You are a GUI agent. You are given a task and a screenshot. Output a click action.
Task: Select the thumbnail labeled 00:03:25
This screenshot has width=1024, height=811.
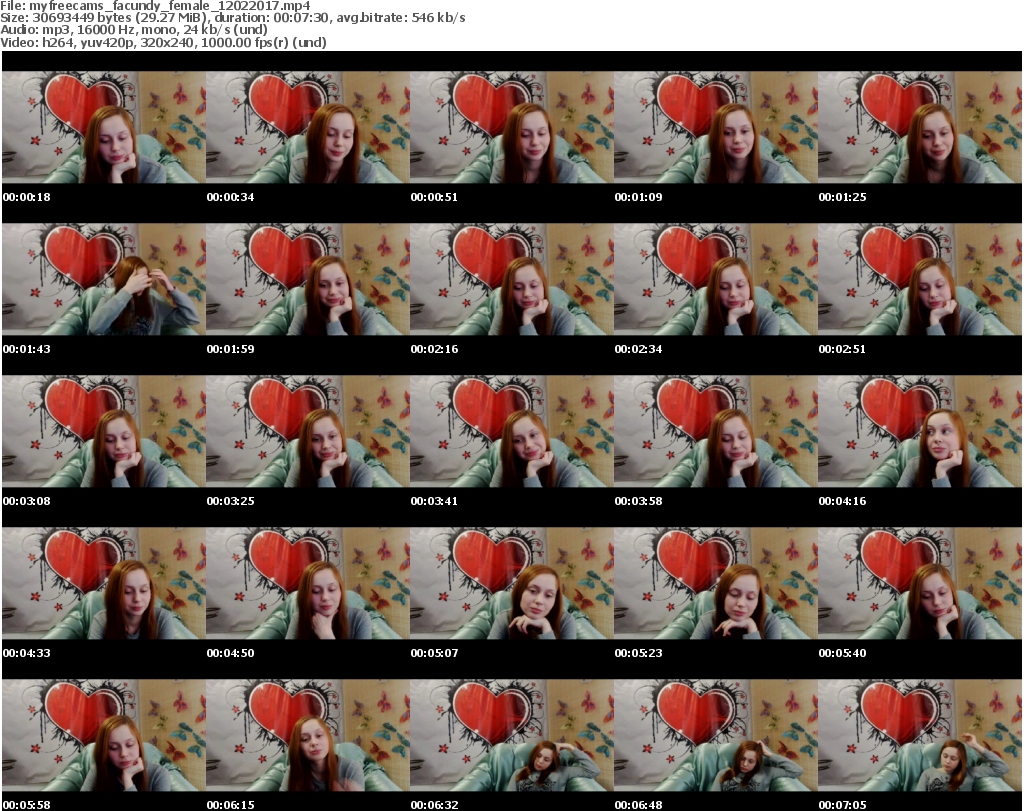(308, 431)
